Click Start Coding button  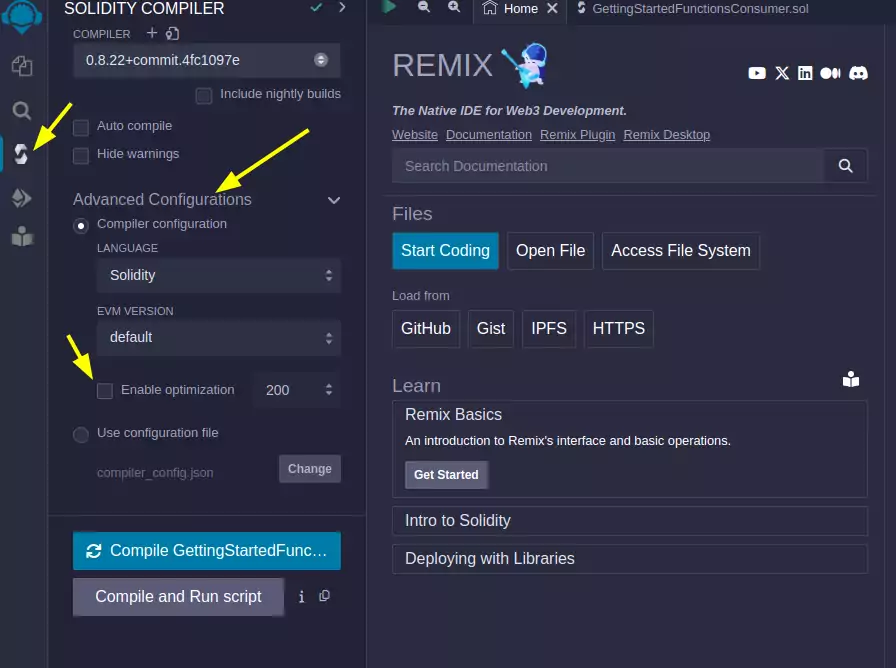tap(445, 250)
